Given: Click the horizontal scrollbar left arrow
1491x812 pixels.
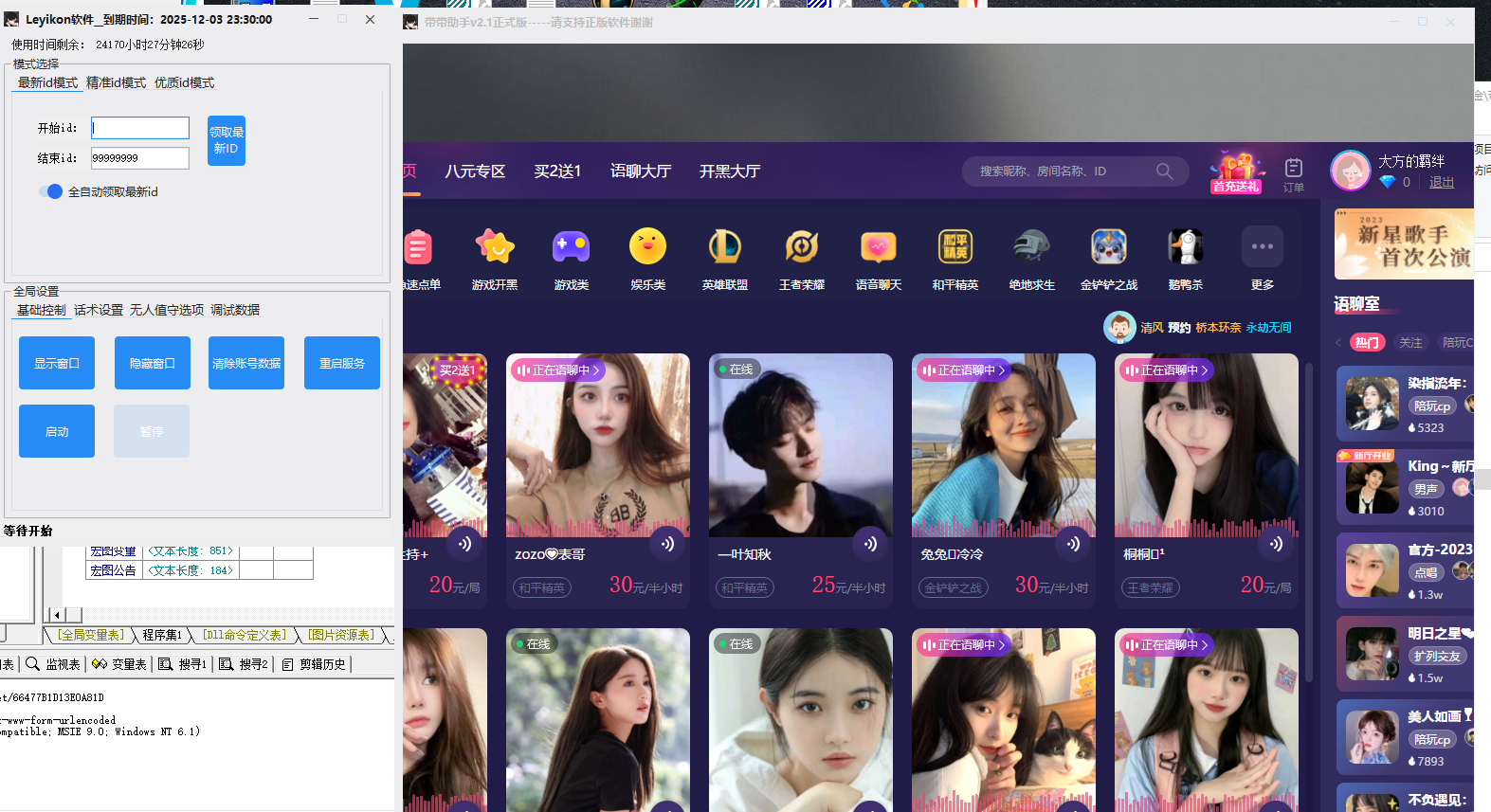Looking at the screenshot, I should pos(57,615).
